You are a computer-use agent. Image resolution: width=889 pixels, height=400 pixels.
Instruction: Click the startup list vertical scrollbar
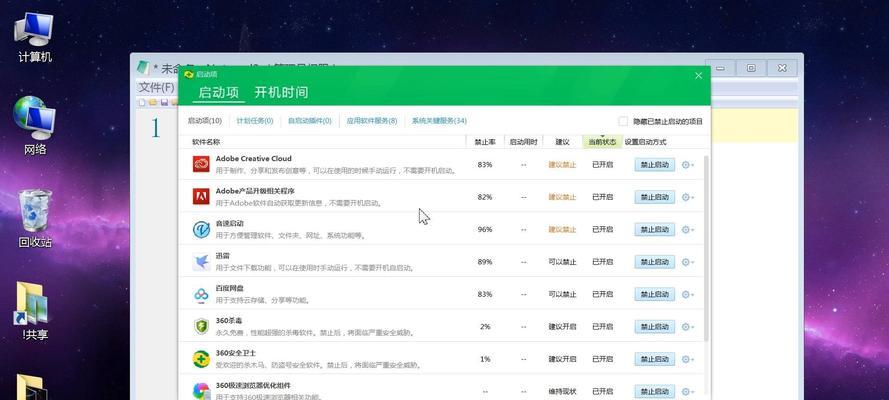tap(706, 248)
